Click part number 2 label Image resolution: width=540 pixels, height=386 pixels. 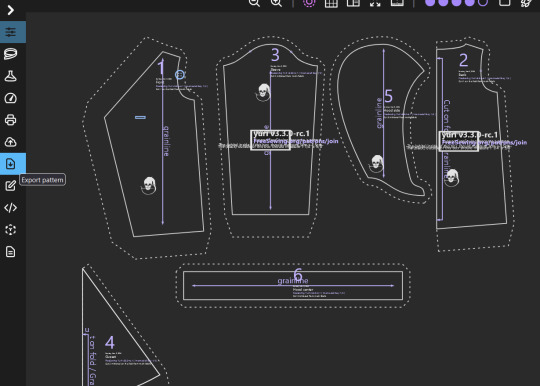pyautogui.click(x=464, y=60)
